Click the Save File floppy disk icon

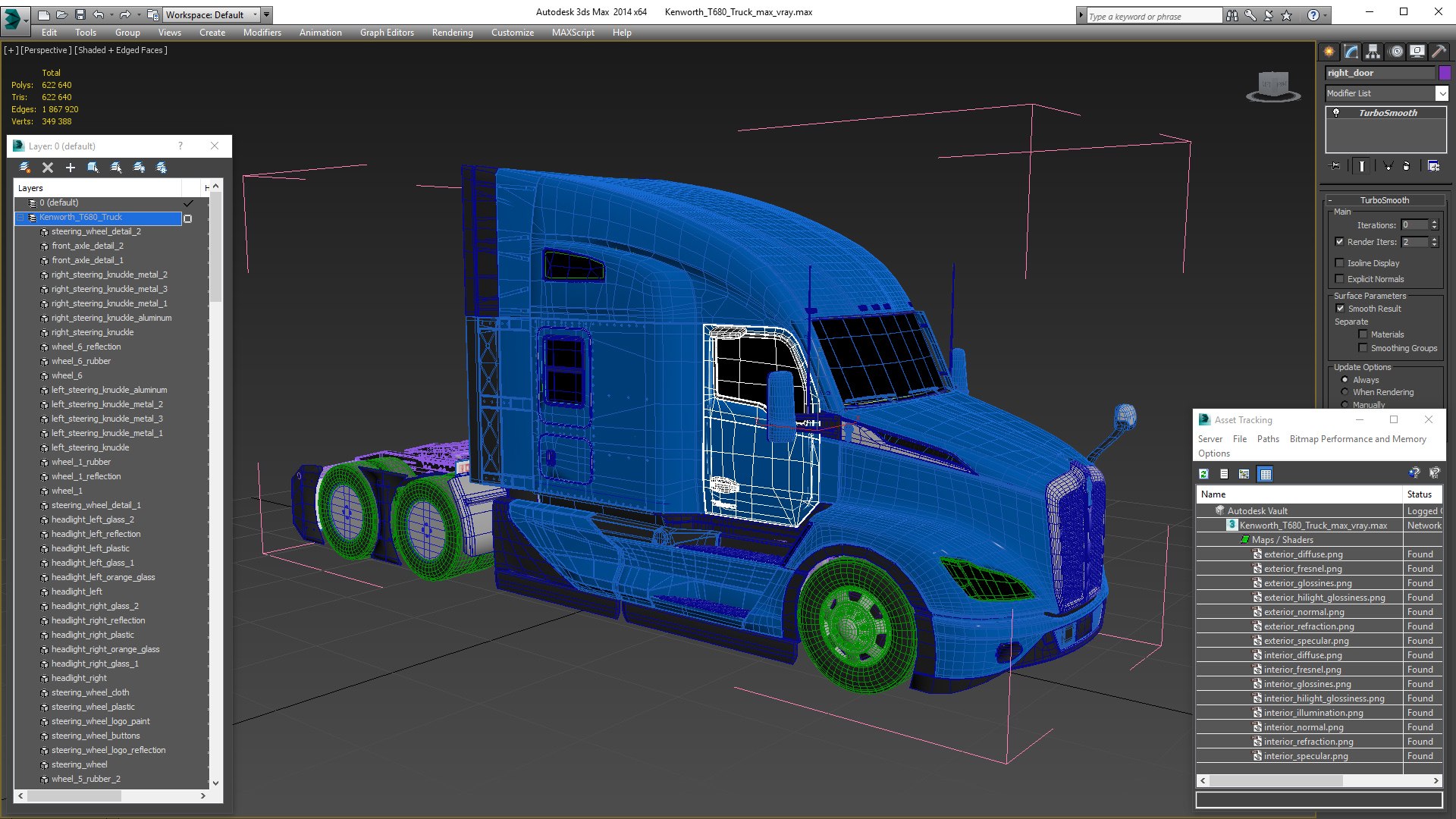tap(80, 14)
